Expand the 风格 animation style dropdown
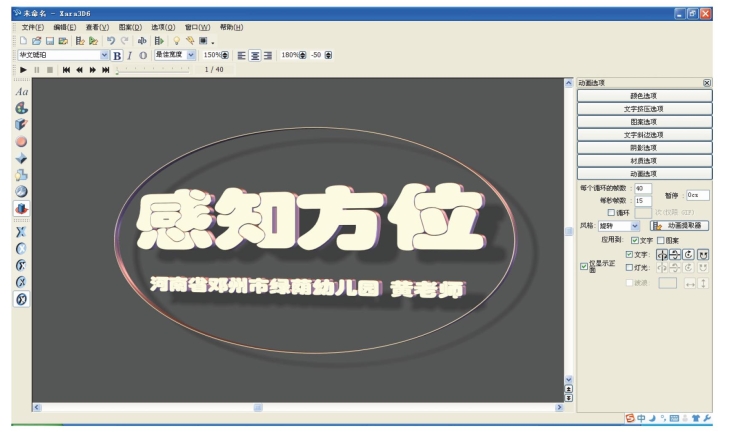The width and height of the screenshot is (741, 434). click(634, 226)
